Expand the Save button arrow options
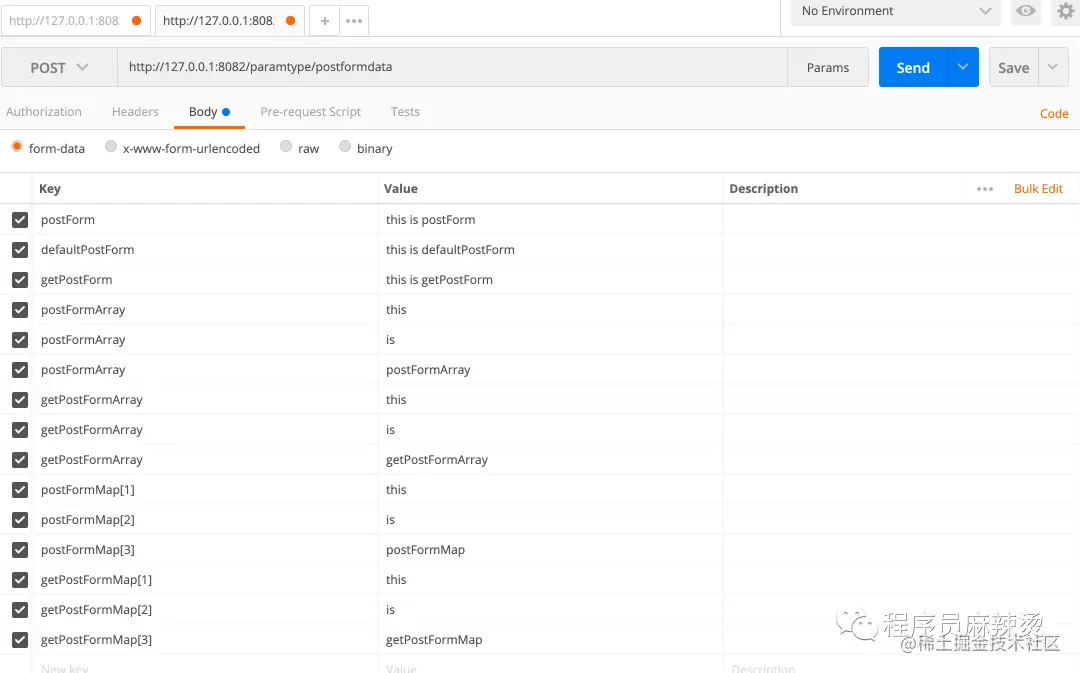 point(1052,67)
